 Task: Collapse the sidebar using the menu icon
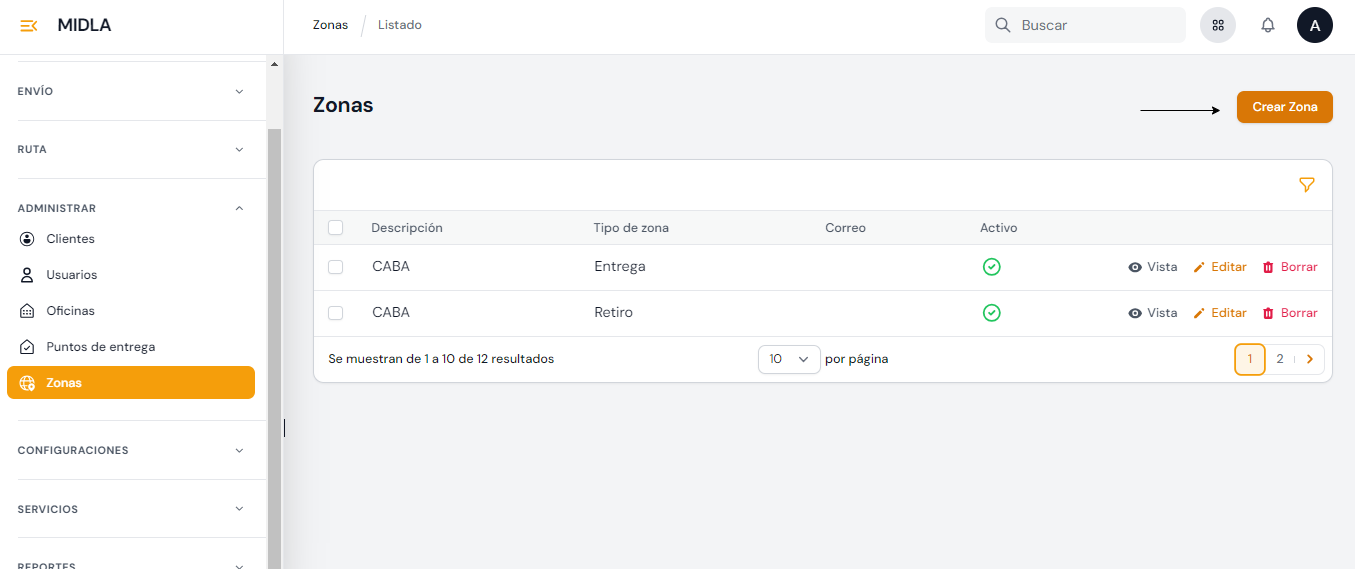click(x=29, y=26)
